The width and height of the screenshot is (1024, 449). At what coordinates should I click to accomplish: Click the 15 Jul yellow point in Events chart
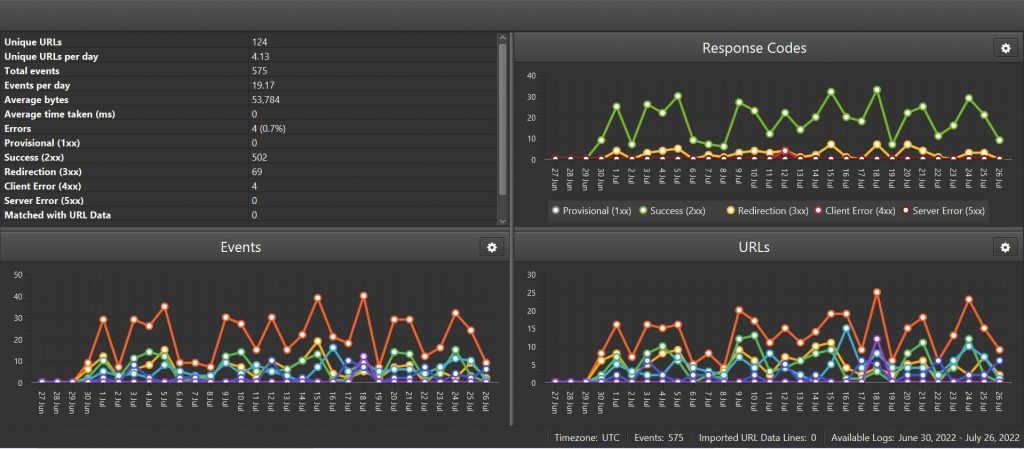point(318,341)
